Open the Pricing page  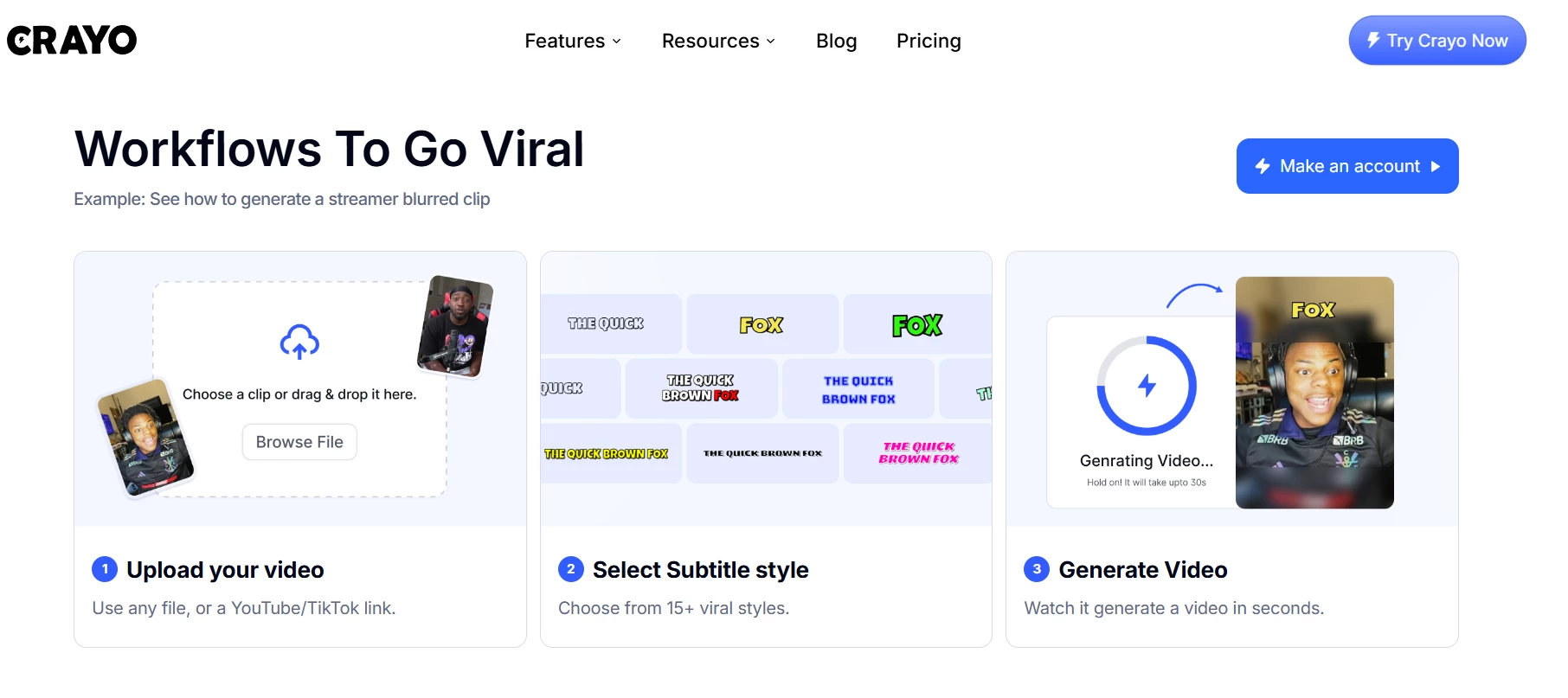929,41
